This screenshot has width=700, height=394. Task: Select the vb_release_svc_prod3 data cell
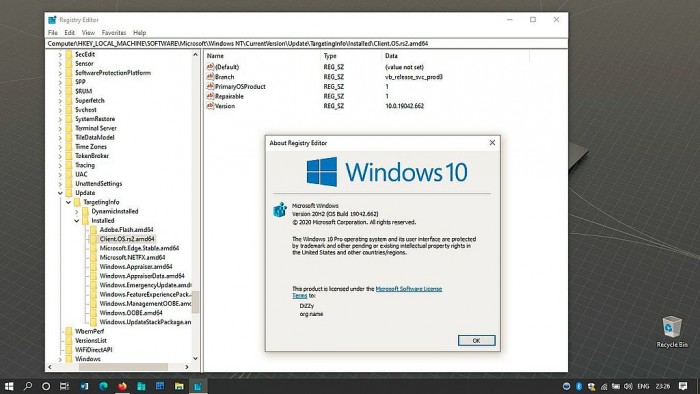(414, 77)
